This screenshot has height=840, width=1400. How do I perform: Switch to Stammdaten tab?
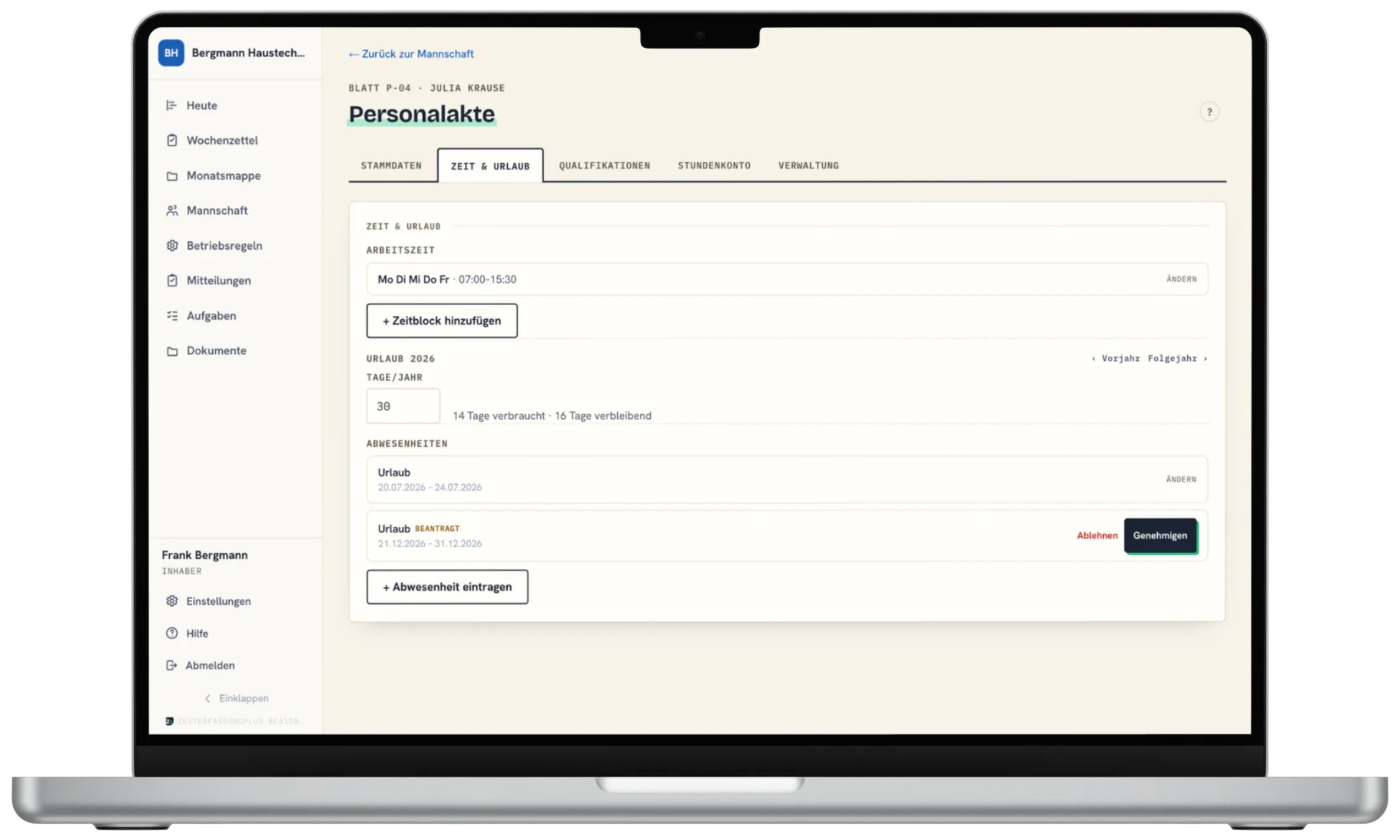click(391, 166)
